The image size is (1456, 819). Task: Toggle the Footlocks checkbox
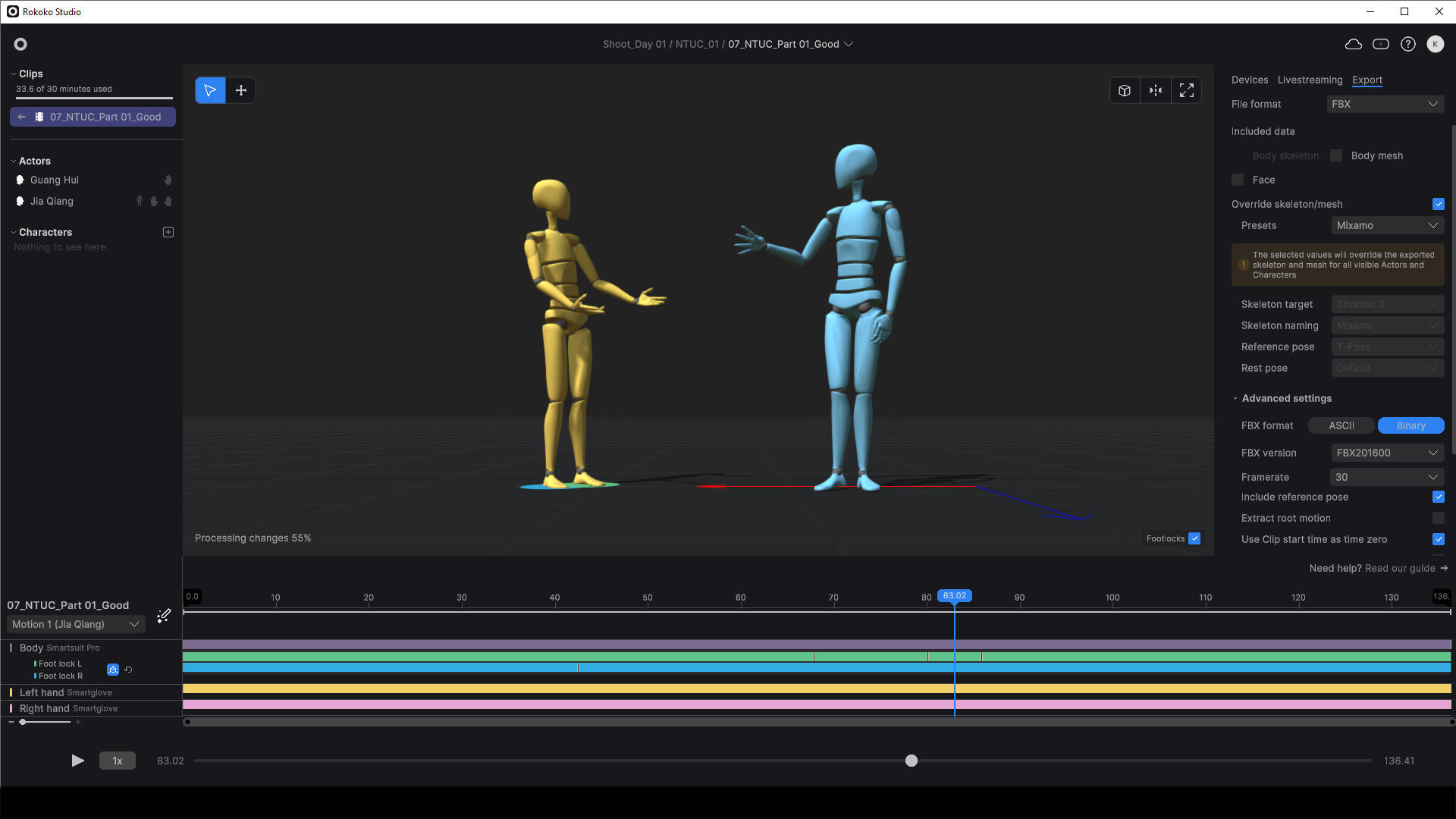pyautogui.click(x=1194, y=538)
